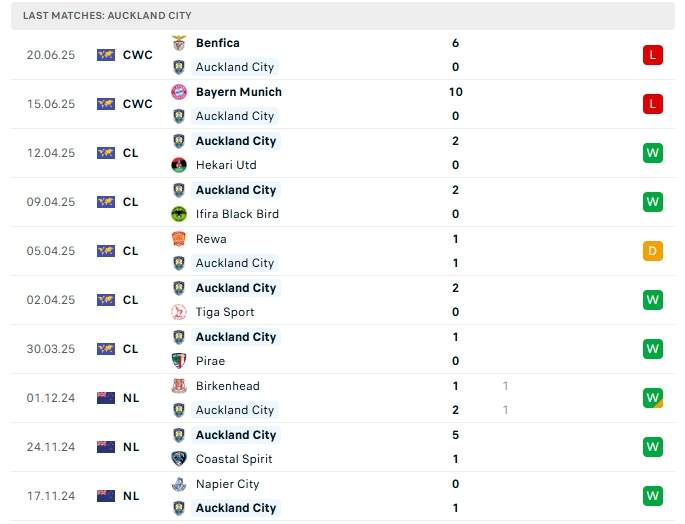This screenshot has width=685, height=524.
Task: Click the Napier City crest icon
Action: pyautogui.click(x=179, y=484)
